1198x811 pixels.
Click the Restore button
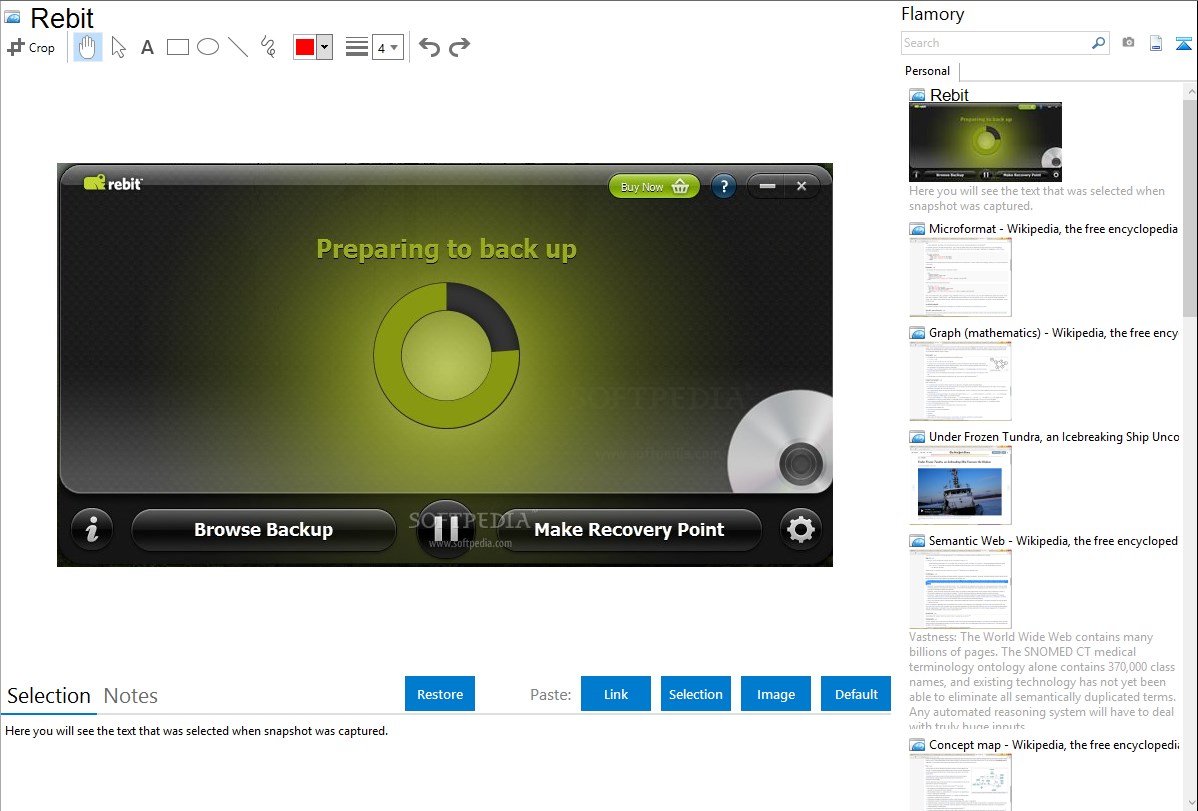click(x=440, y=694)
